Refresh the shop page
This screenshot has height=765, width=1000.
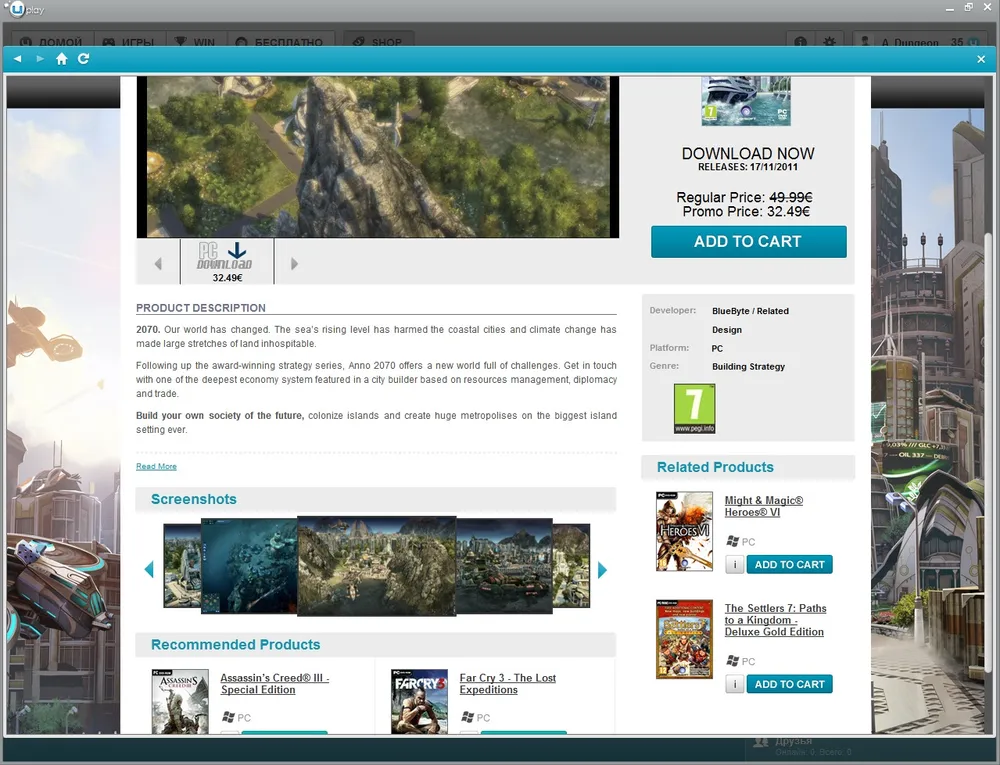[84, 59]
